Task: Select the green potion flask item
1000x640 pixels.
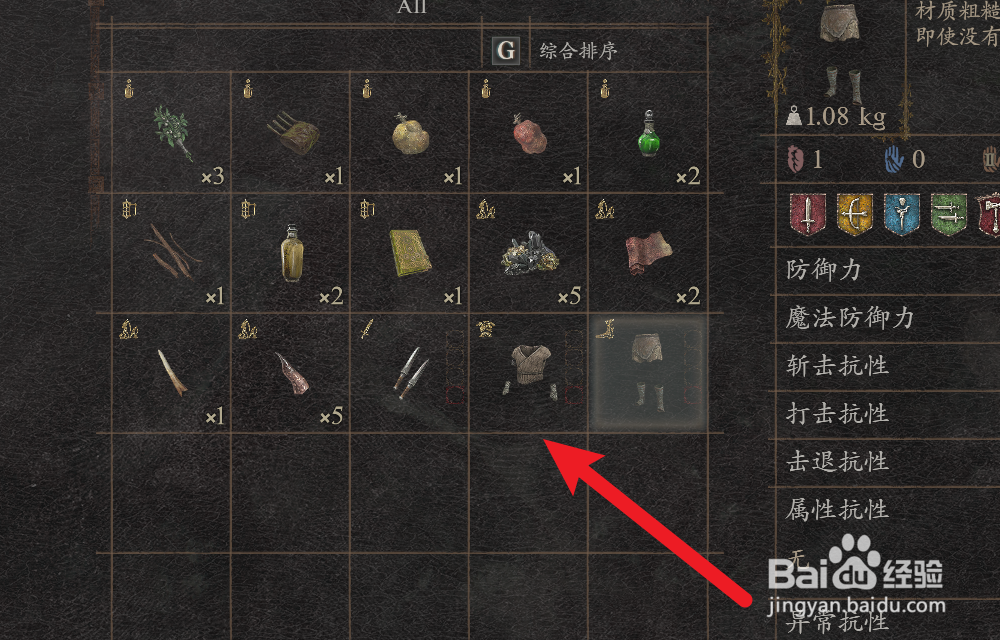Action: coord(648,133)
